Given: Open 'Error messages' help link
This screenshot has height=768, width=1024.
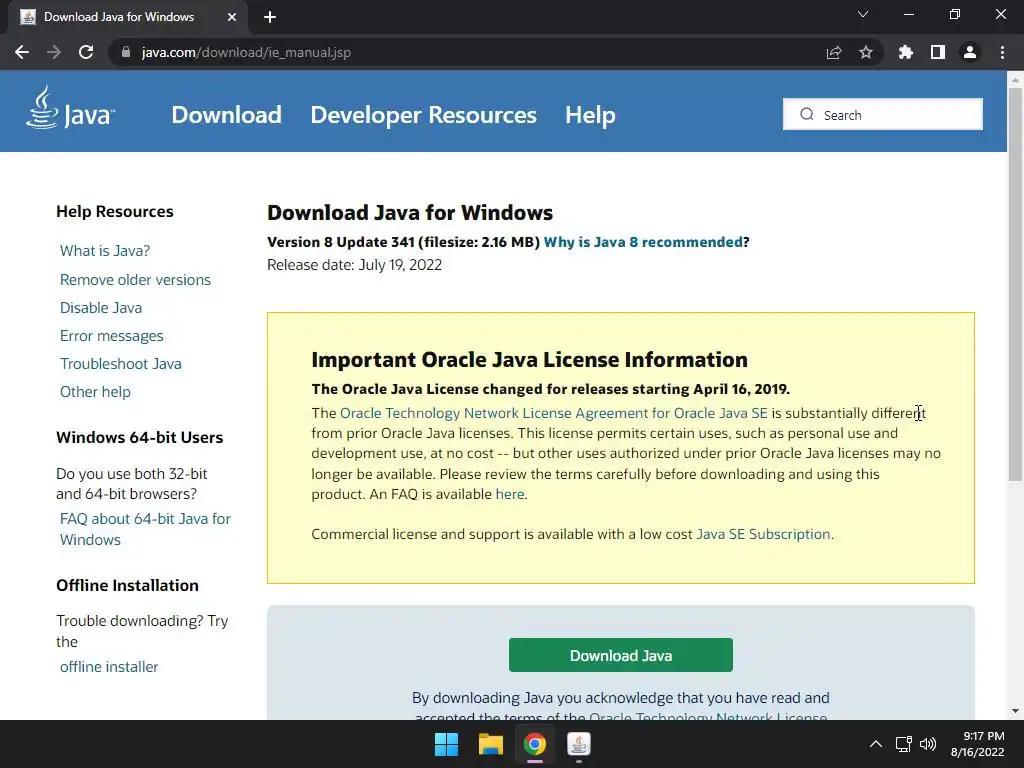Looking at the screenshot, I should [x=112, y=336].
